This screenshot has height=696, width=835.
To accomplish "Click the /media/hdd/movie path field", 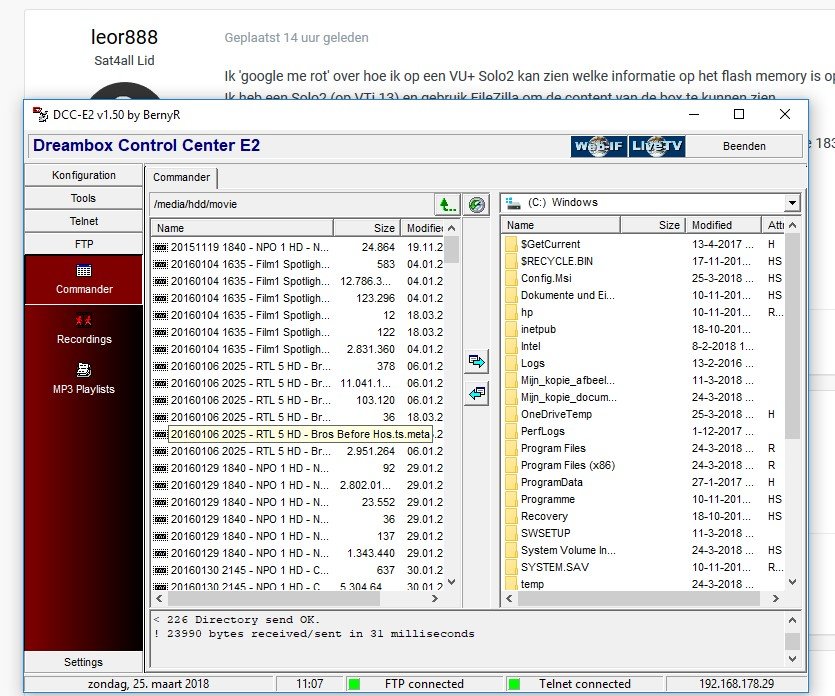I will click(290, 204).
